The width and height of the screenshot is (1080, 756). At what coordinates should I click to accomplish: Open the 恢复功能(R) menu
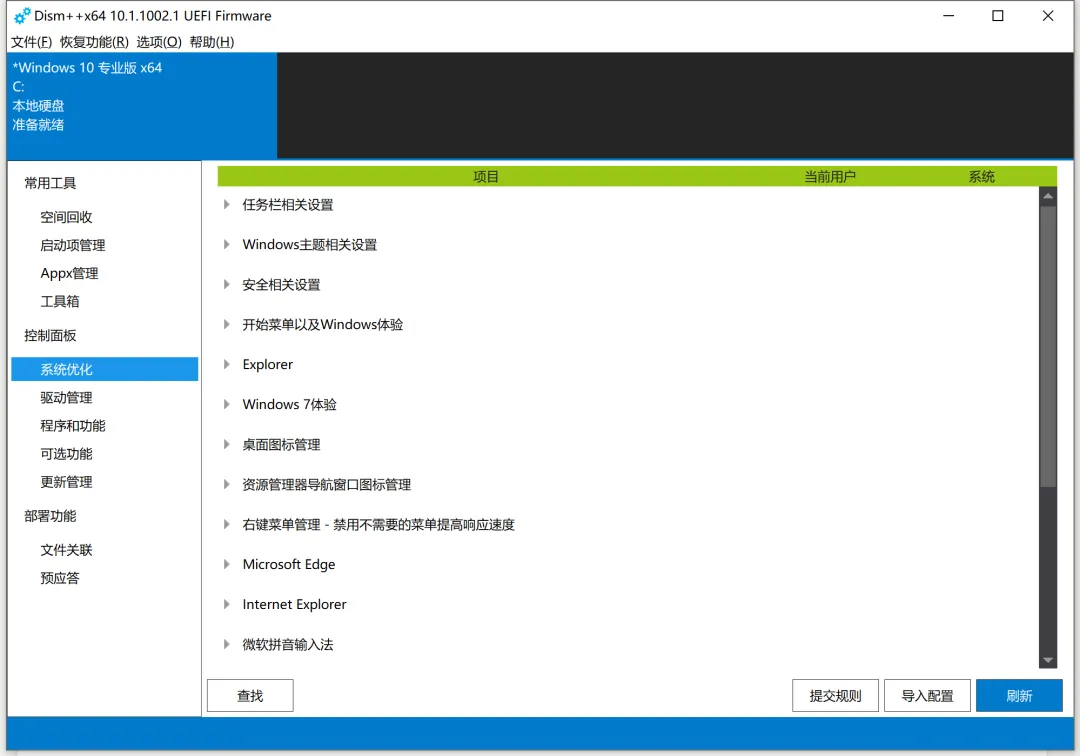click(94, 42)
